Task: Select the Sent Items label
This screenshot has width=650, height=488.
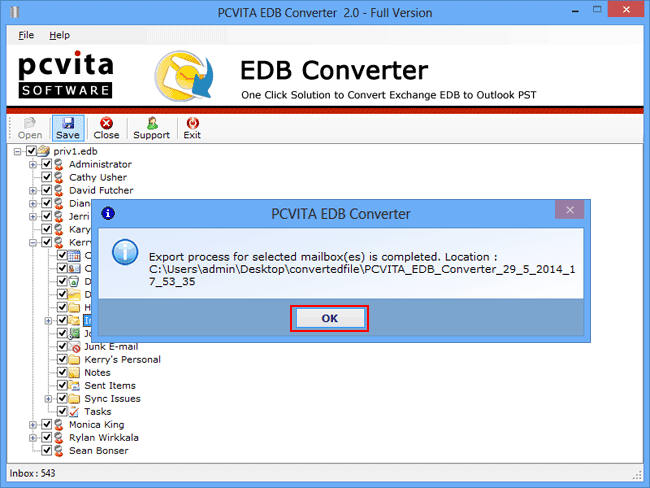Action: (110, 386)
